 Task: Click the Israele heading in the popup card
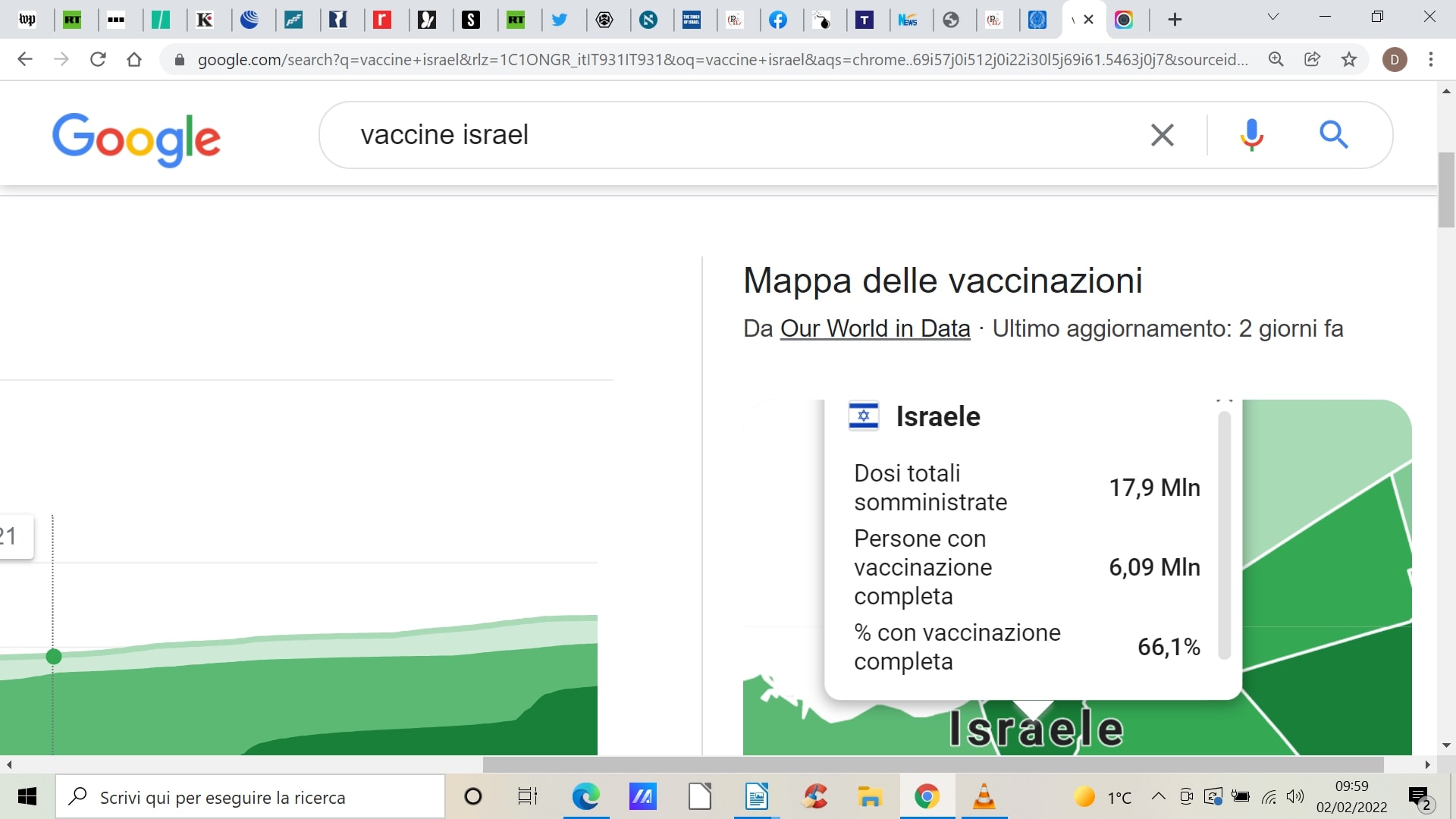938,416
